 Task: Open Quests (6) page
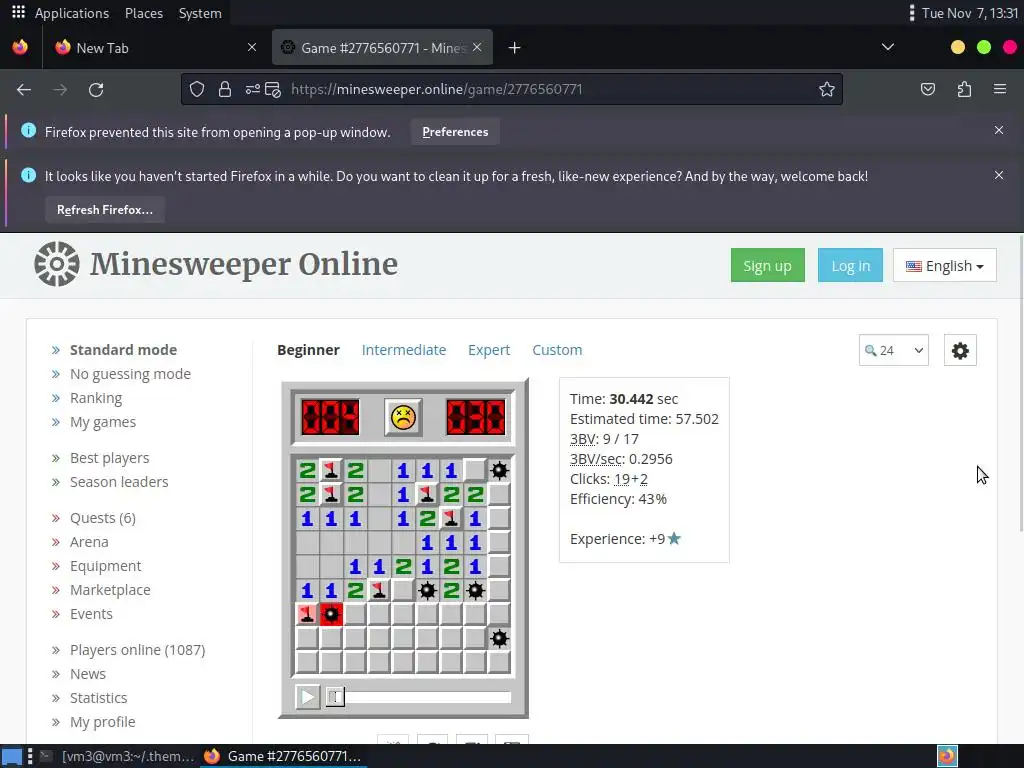pyautogui.click(x=103, y=519)
